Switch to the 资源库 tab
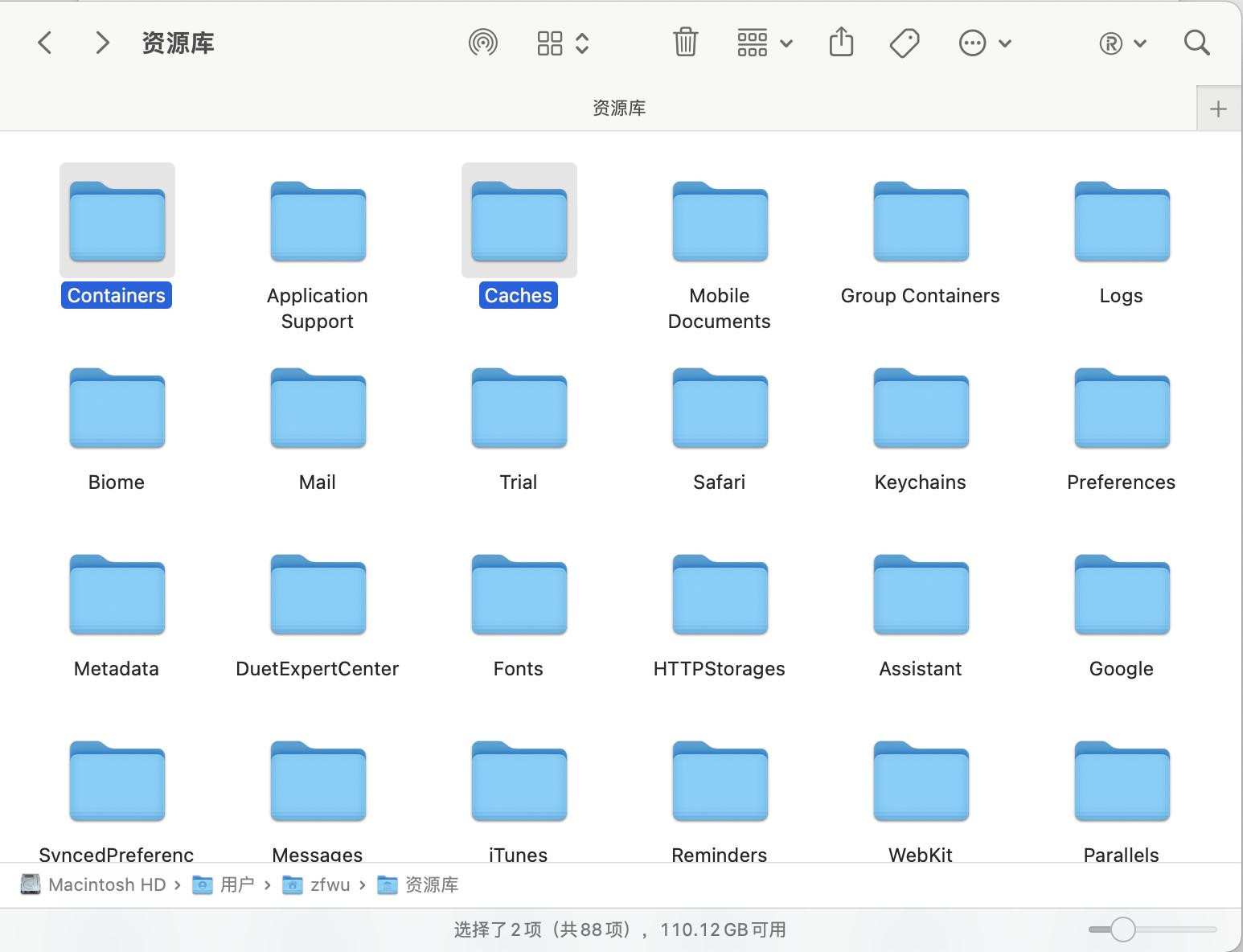 click(619, 108)
